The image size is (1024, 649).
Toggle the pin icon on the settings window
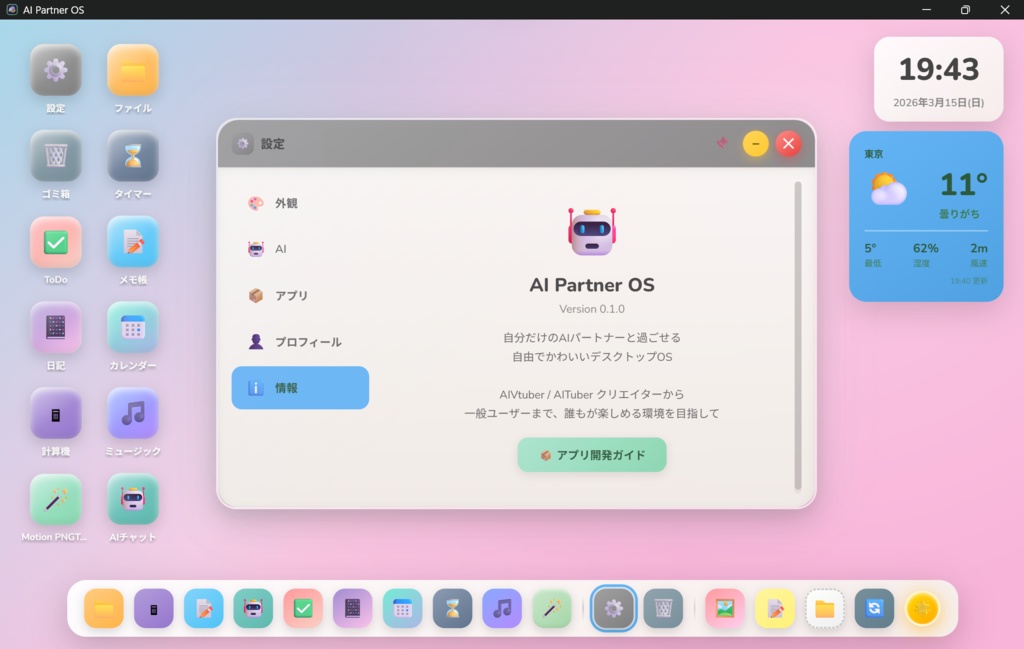tap(721, 143)
